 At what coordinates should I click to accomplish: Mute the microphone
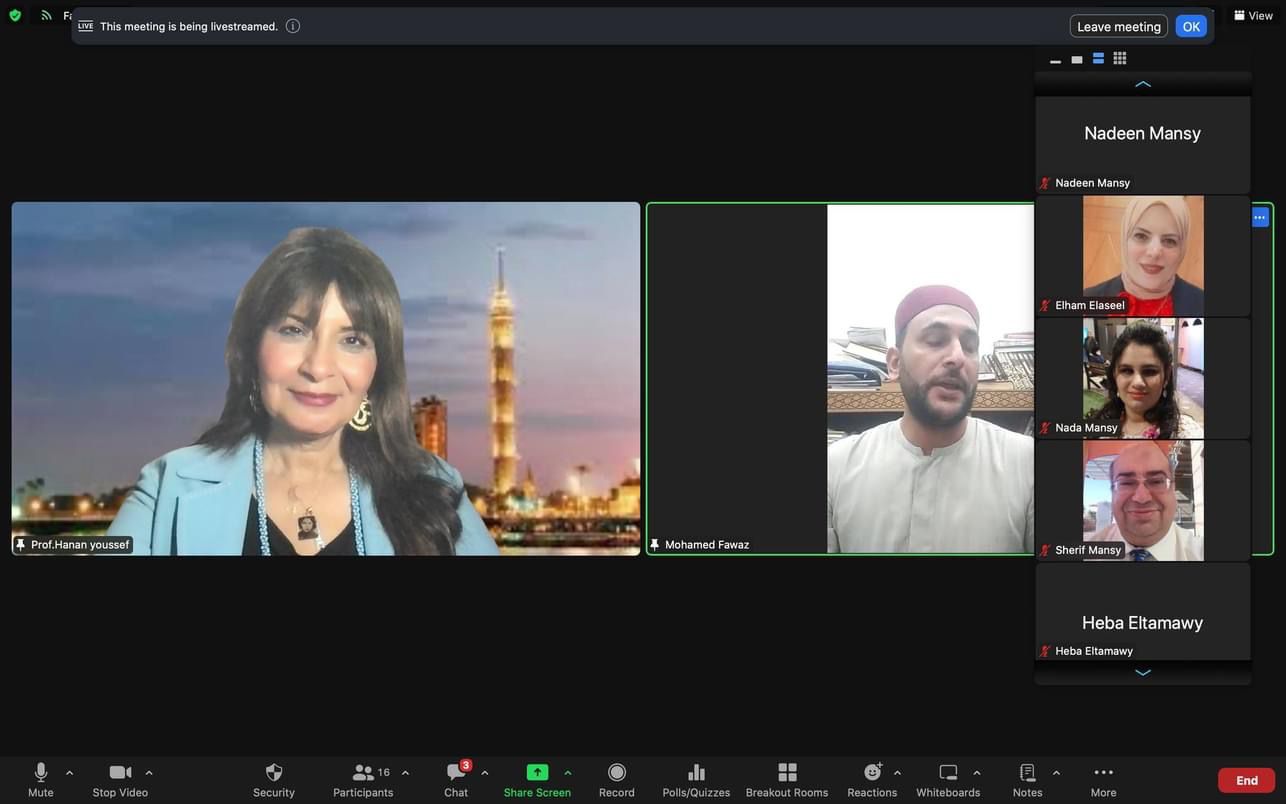[x=40, y=780]
